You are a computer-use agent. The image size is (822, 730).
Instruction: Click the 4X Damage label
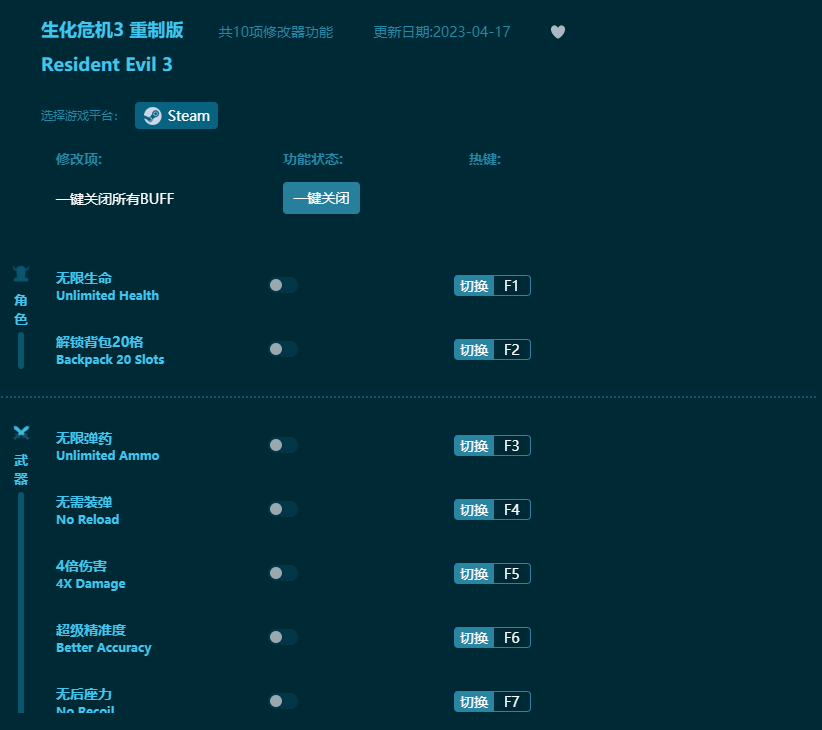91,583
